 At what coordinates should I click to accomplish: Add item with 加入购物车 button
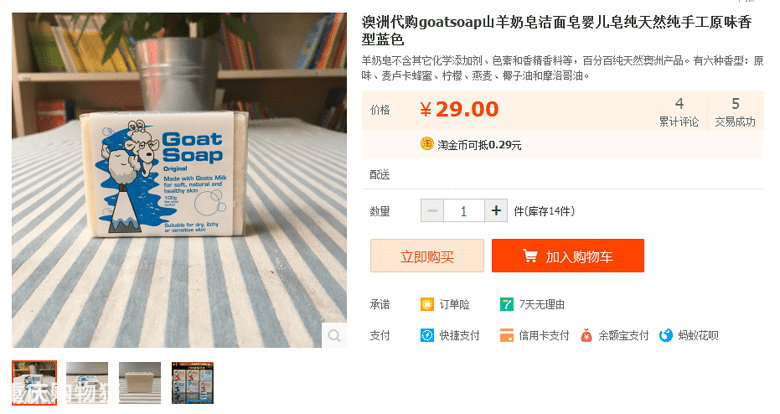point(568,256)
